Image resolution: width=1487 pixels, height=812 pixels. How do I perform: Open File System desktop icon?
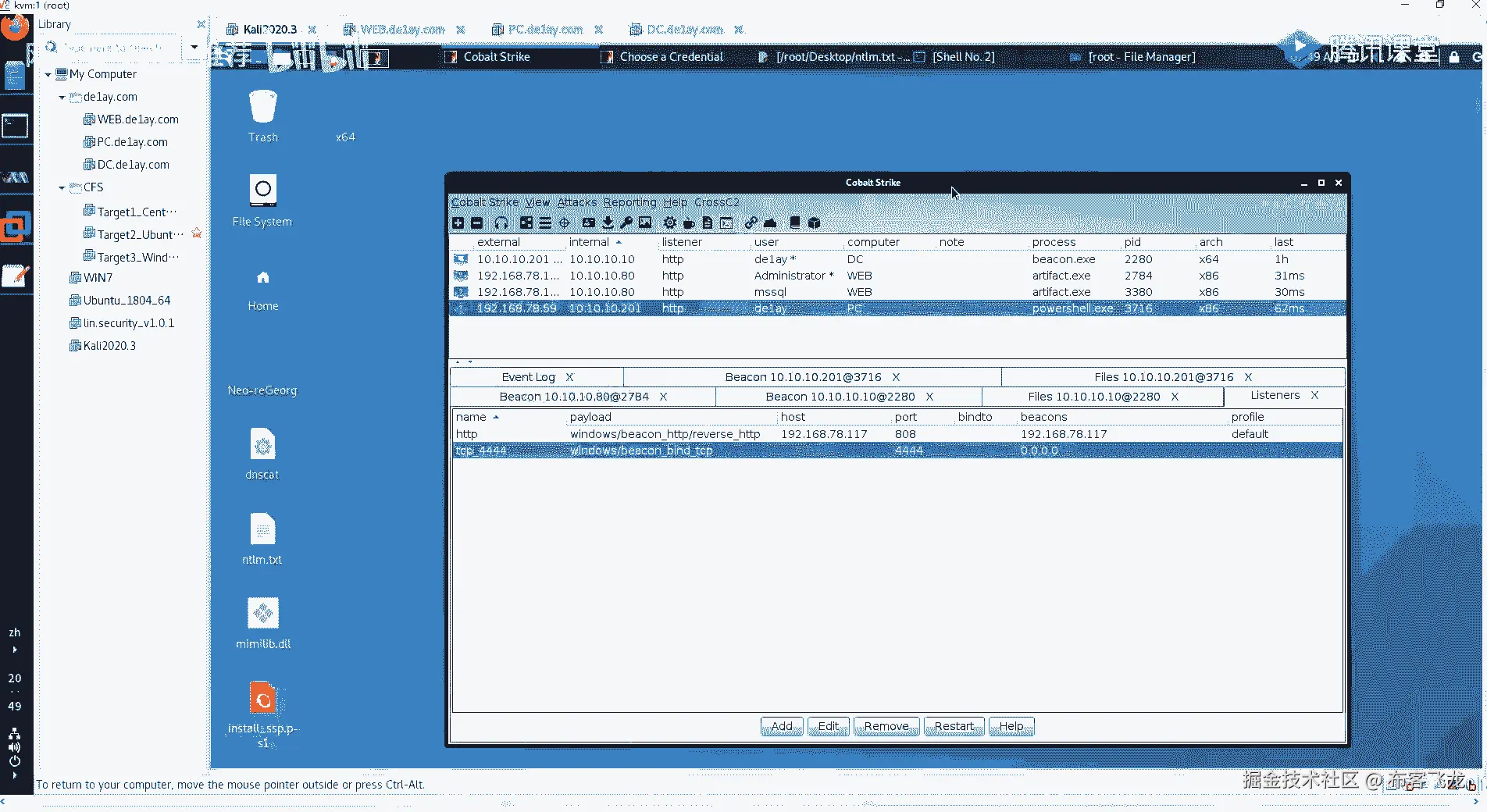click(262, 201)
